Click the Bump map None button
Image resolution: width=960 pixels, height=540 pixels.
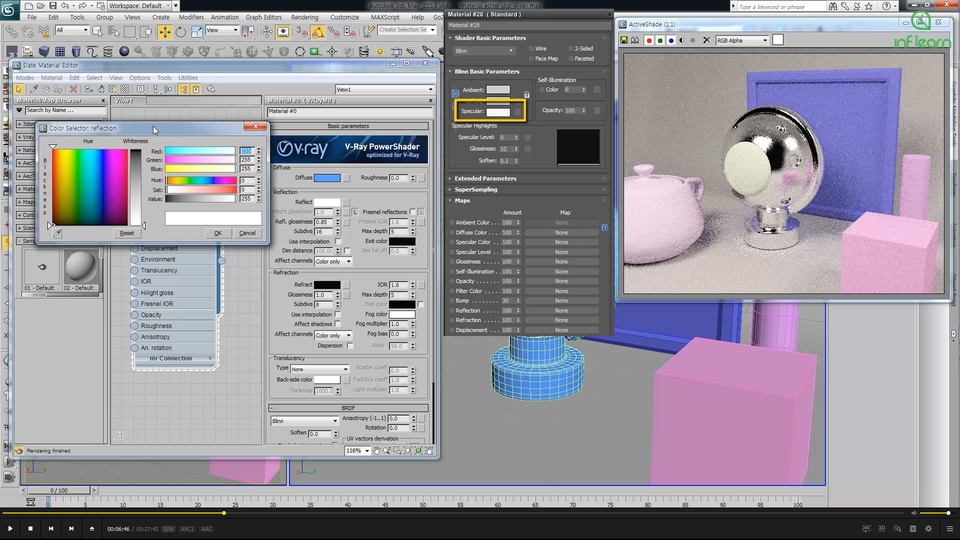click(561, 301)
